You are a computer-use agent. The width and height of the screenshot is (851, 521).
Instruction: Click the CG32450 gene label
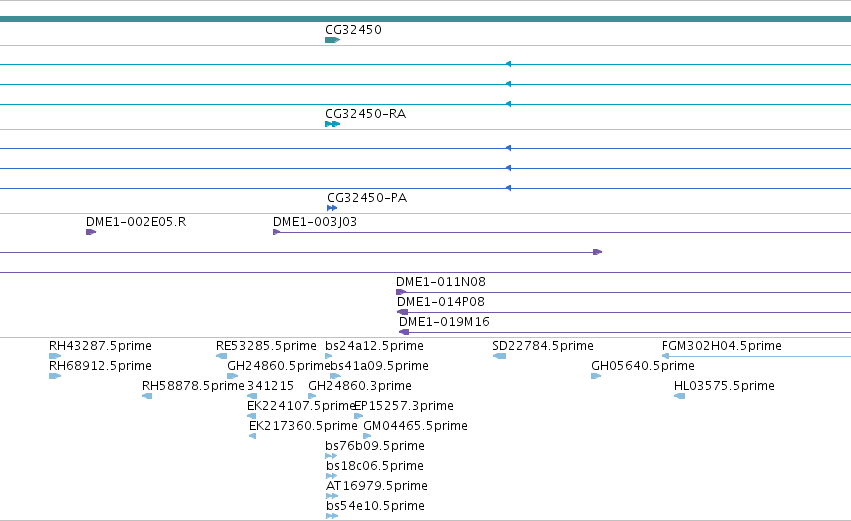point(353,30)
